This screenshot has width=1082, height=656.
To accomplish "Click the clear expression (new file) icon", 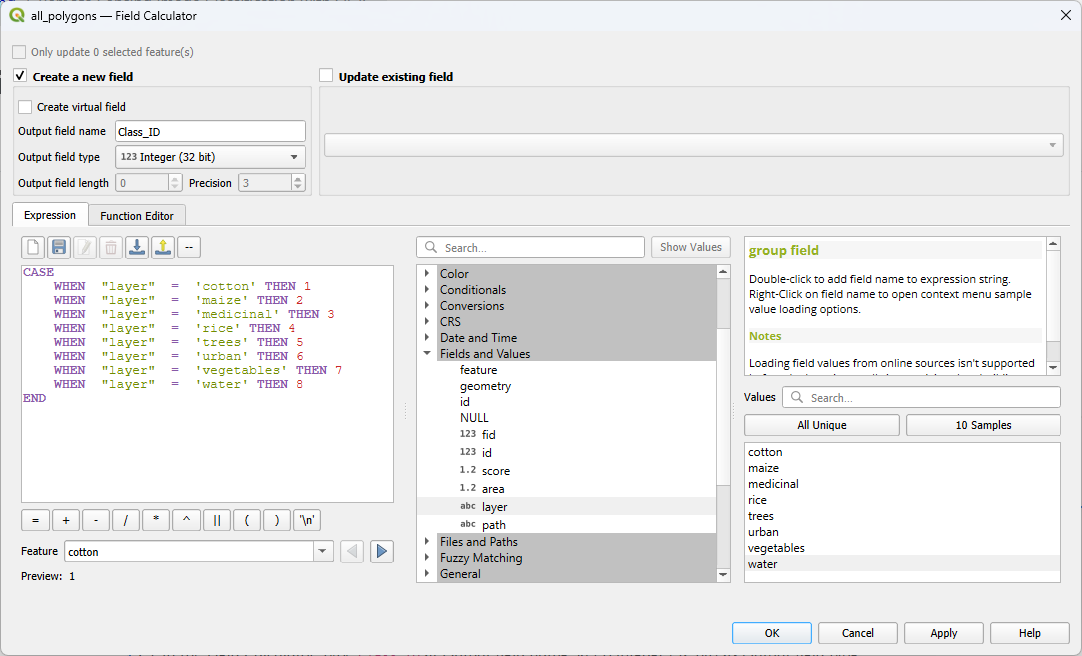I will coord(33,247).
